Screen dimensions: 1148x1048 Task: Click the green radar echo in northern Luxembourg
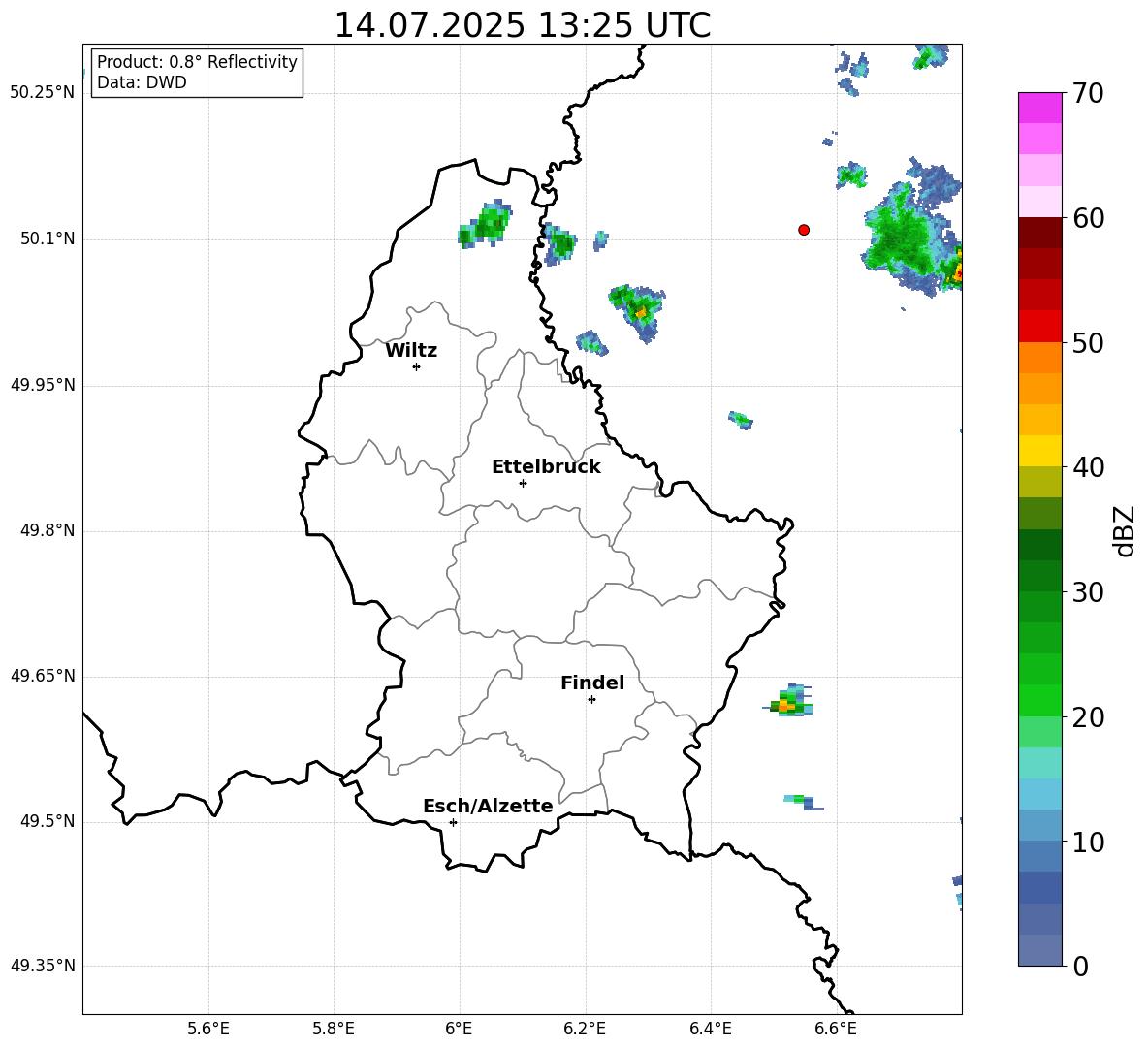[x=486, y=224]
